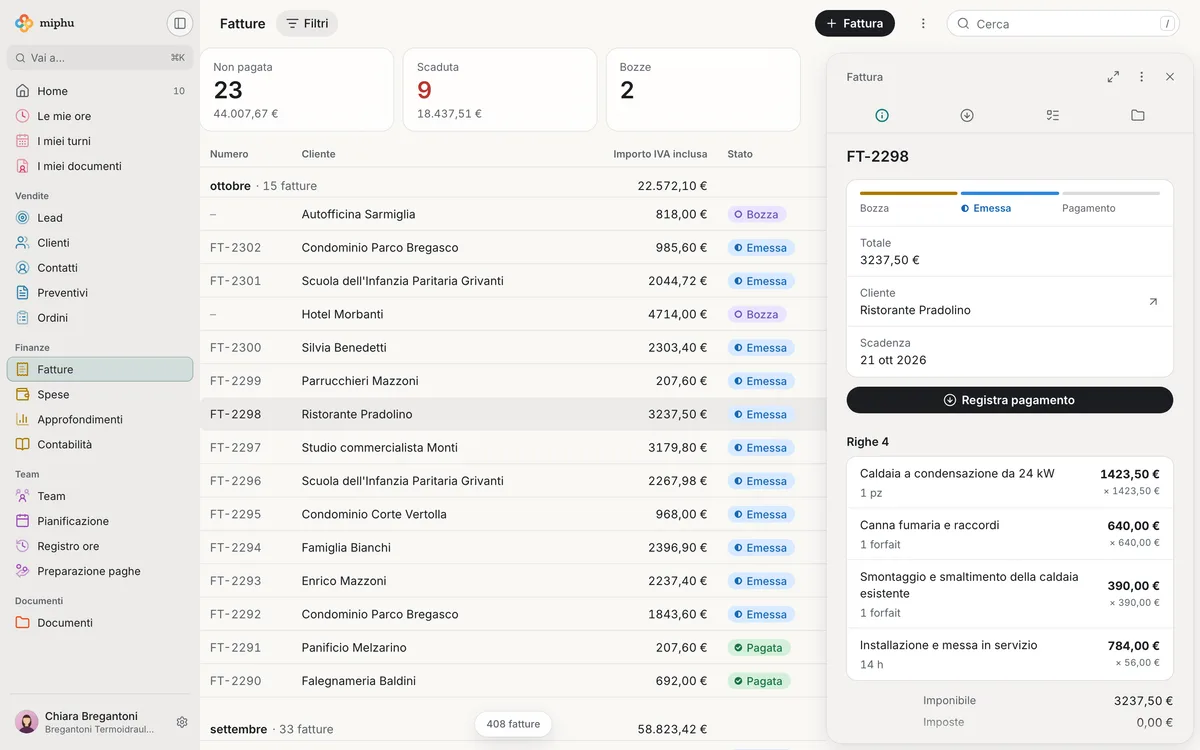1200x750 pixels.
Task: Sort by Cliente column header
Action: [318, 154]
